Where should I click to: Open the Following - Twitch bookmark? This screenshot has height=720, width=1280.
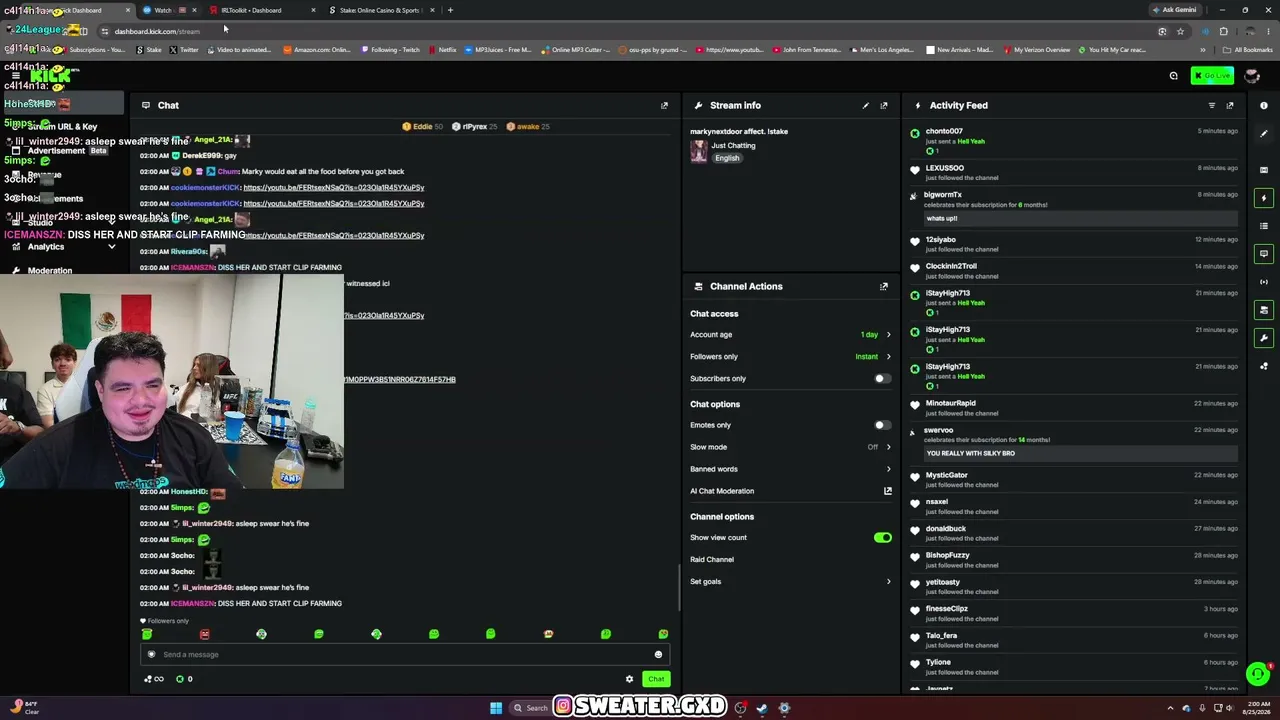[390, 50]
